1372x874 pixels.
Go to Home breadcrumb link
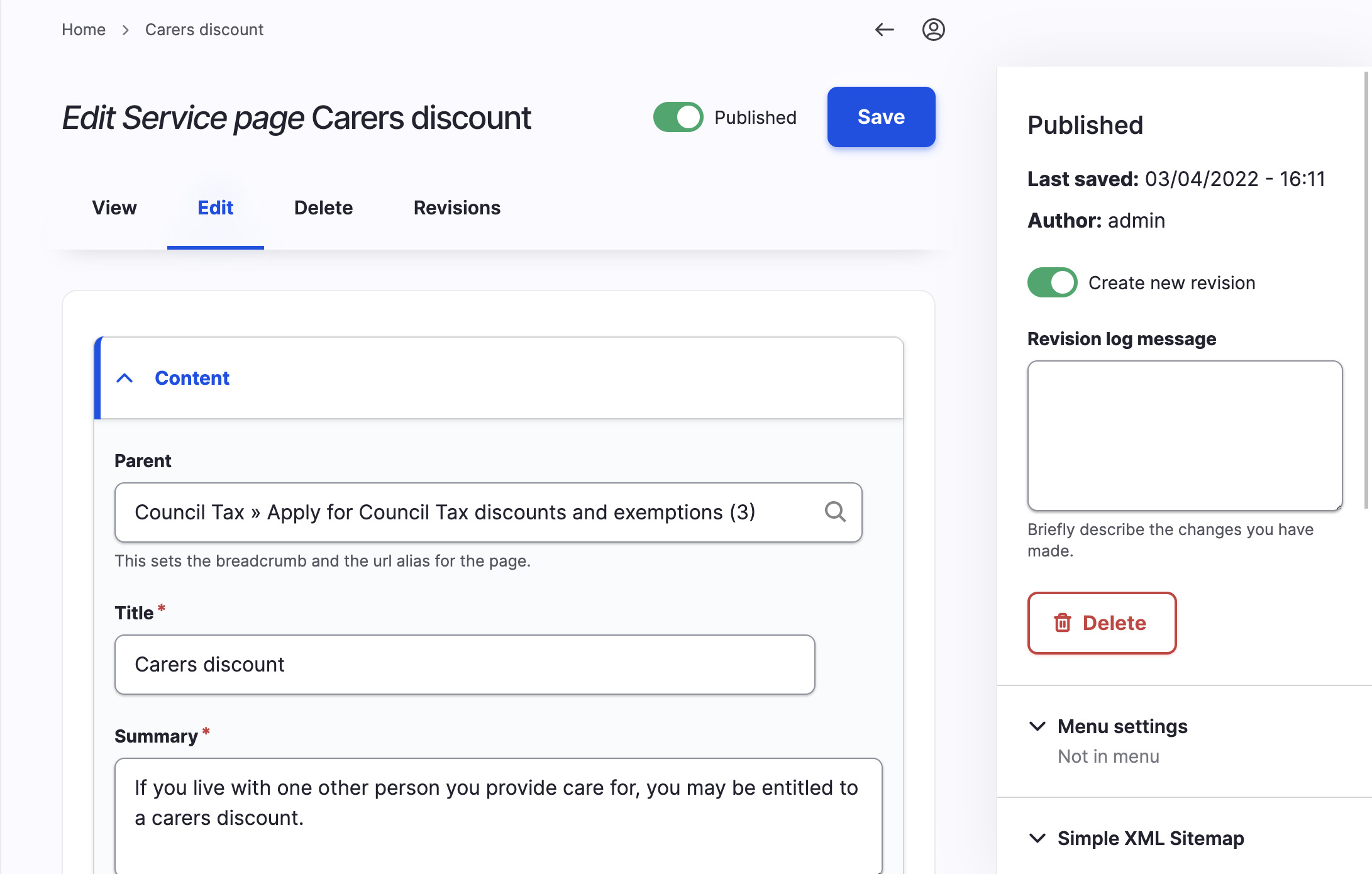point(84,30)
